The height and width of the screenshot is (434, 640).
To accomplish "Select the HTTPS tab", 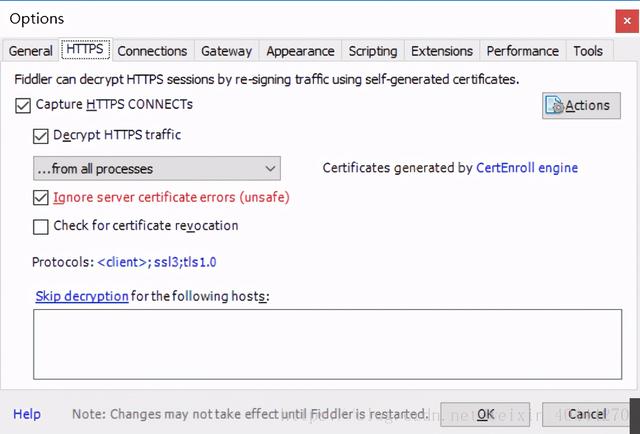I will [85, 49].
